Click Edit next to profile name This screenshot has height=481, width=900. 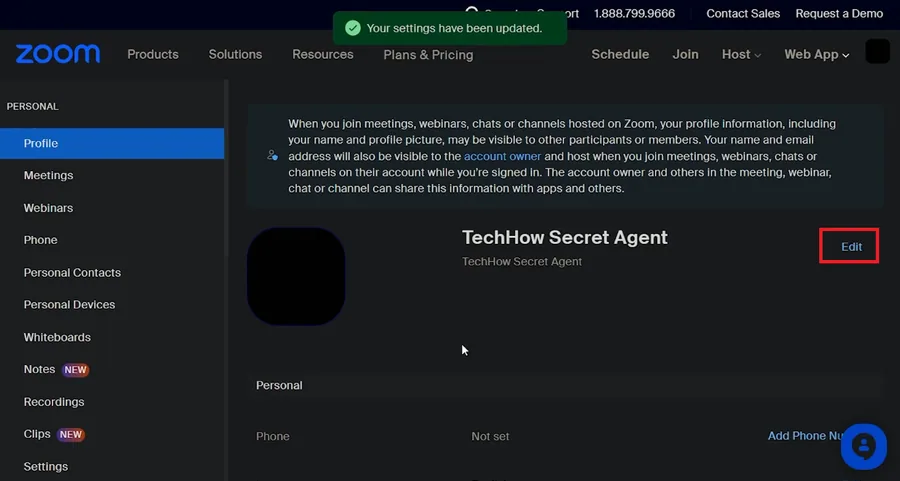(851, 247)
